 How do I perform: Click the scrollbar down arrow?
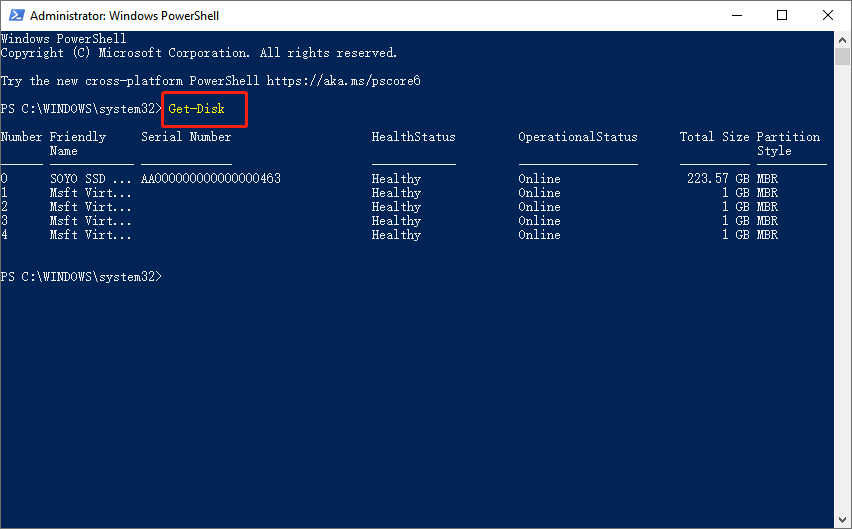(x=842, y=520)
